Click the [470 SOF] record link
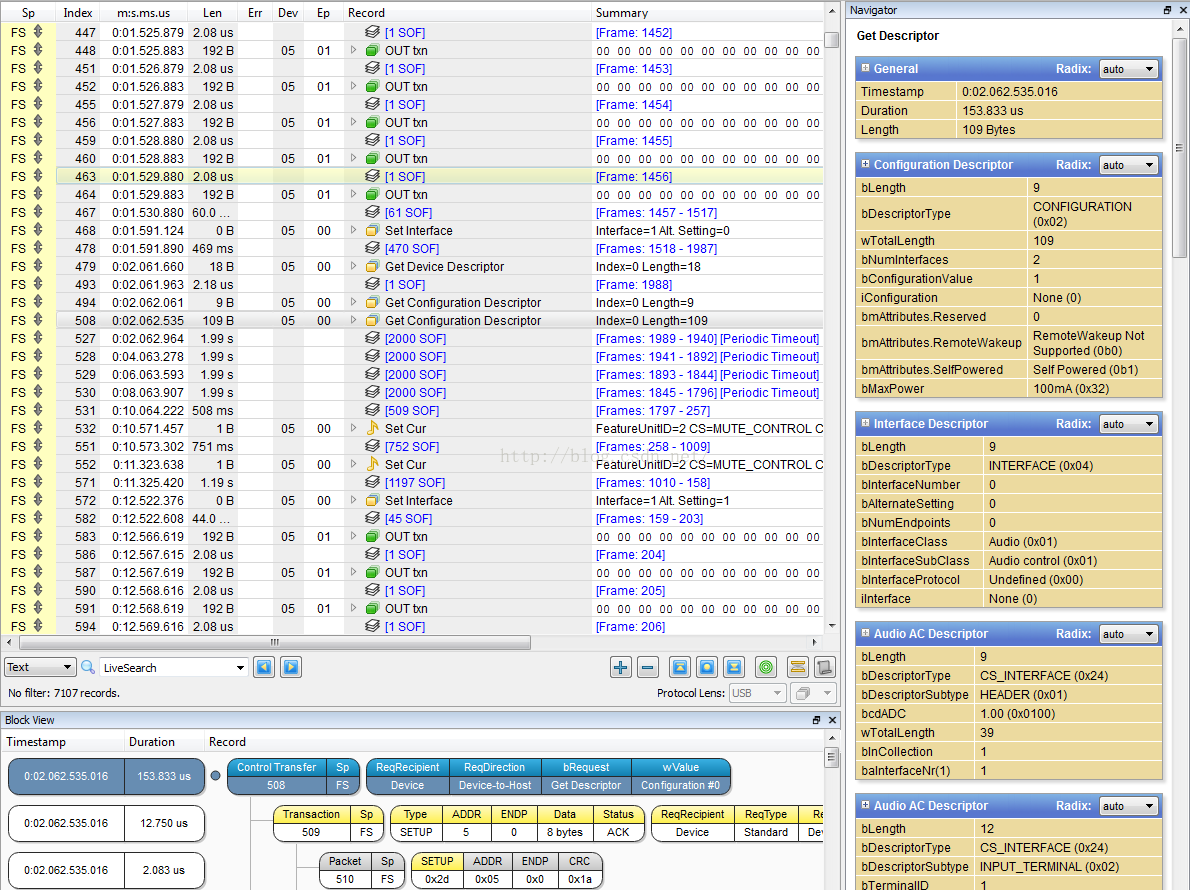 click(411, 248)
